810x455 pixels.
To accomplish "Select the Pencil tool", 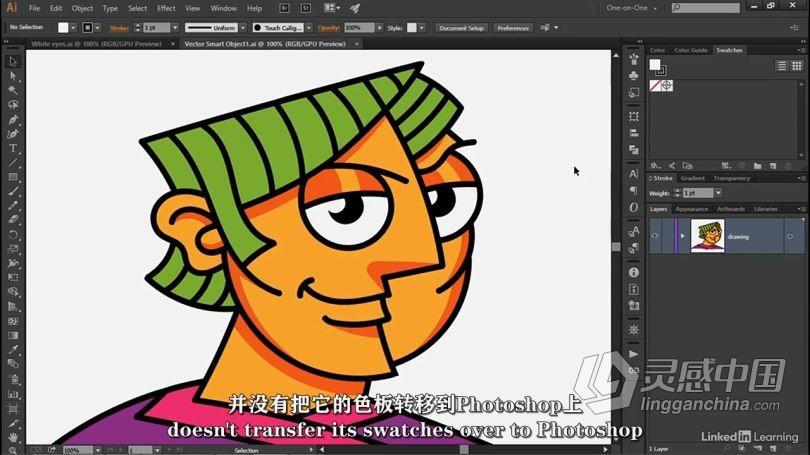I will click(x=13, y=206).
